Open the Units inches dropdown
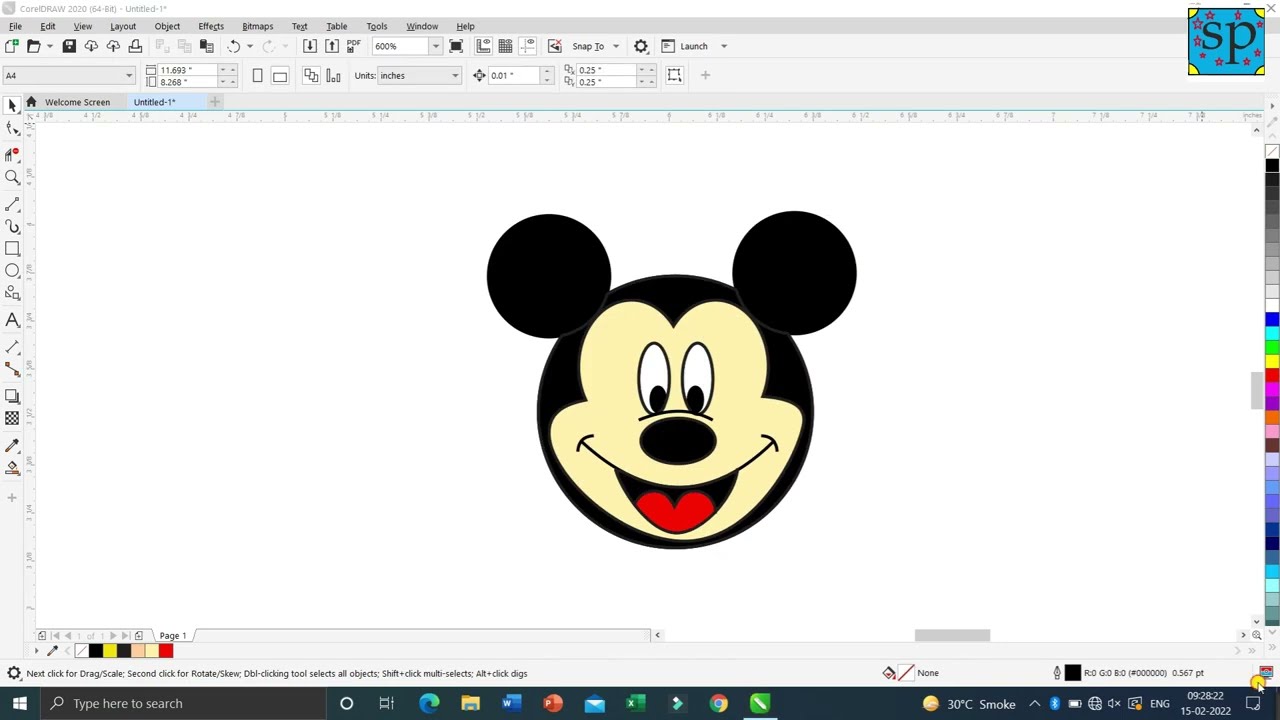 pyautogui.click(x=454, y=75)
